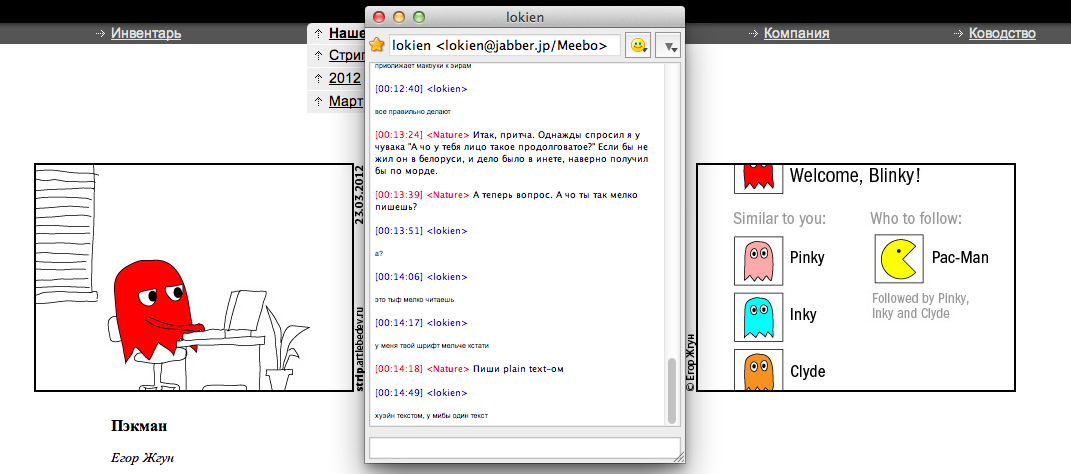The height and width of the screenshot is (474, 1071).
Task: Click the Pinky name label
Action: (807, 257)
